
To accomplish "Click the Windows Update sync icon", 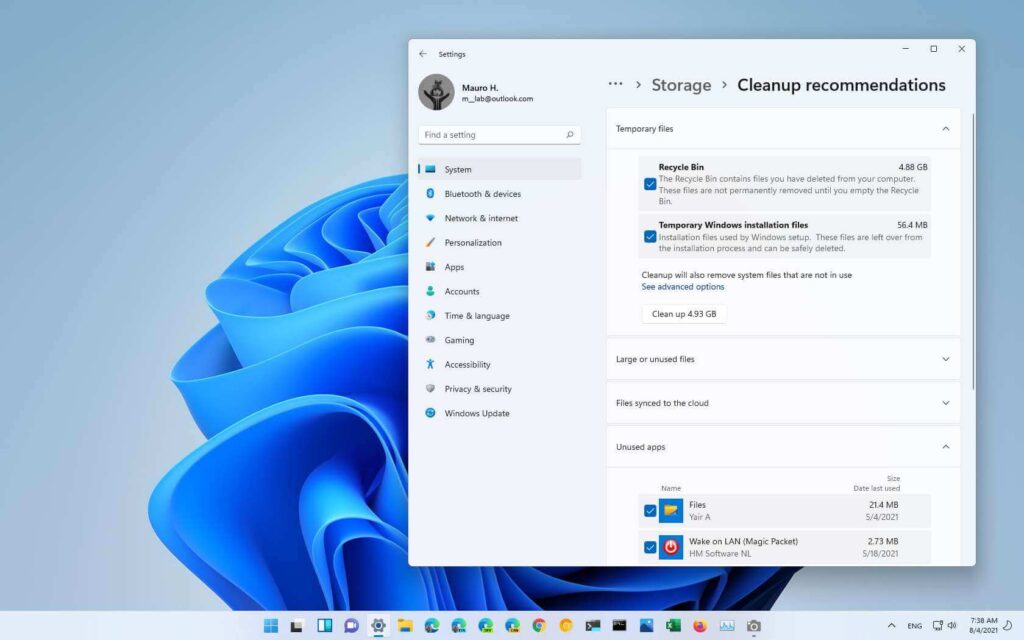I will [430, 413].
